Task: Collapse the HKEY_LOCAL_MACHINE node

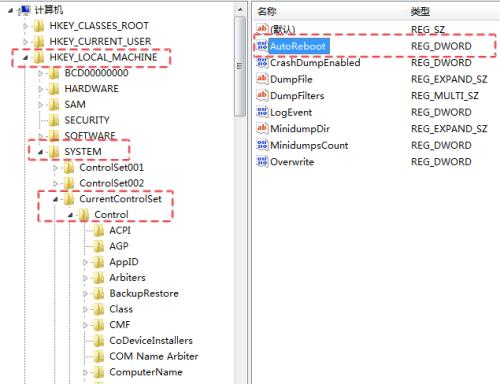Action: coord(25,57)
